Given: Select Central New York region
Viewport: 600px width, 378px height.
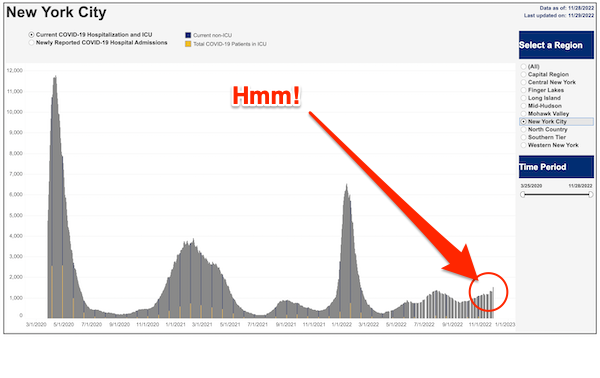Looking at the screenshot, I should [x=523, y=82].
